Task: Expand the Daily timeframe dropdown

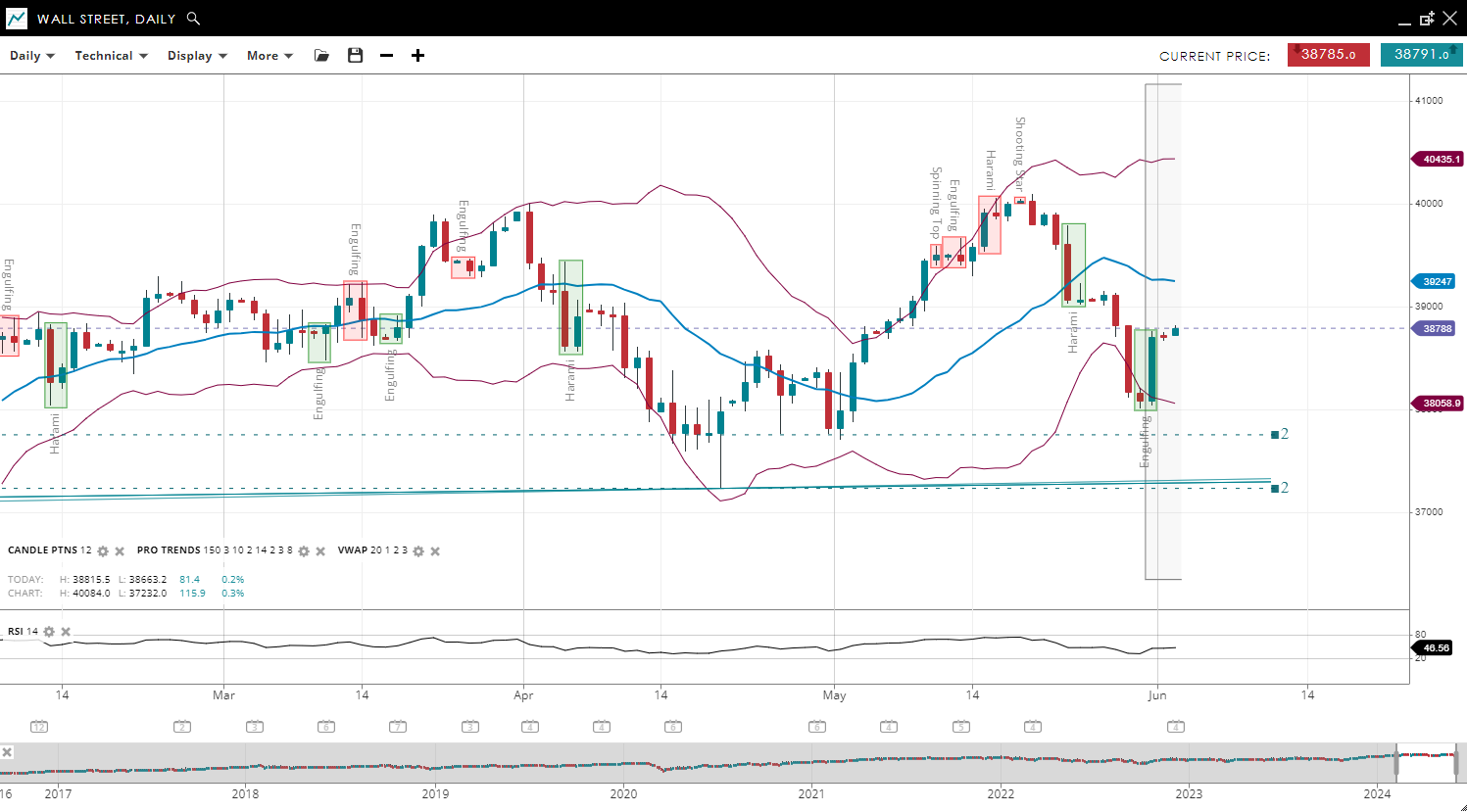Action: [32, 56]
